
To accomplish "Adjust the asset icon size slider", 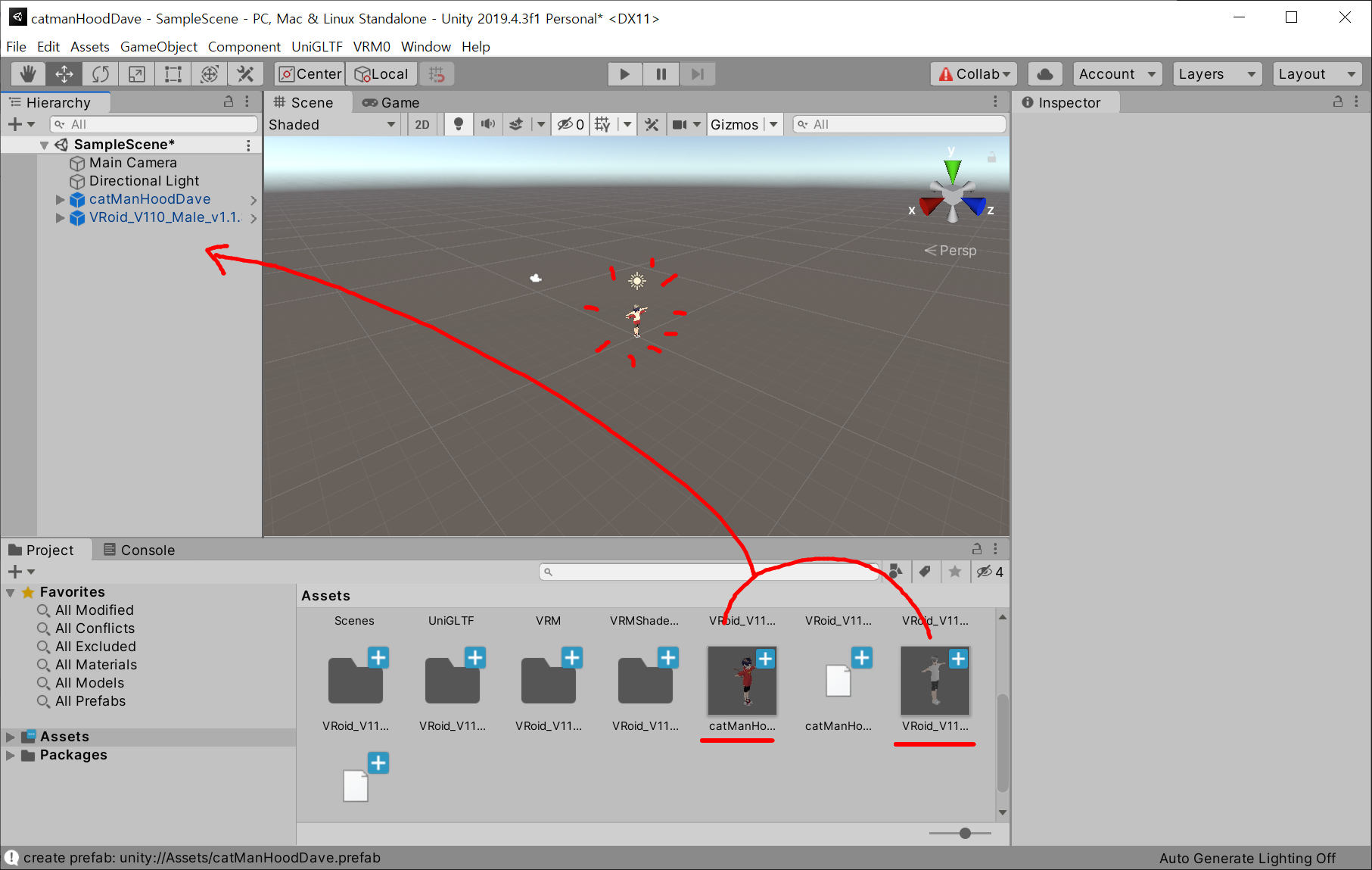I will pos(965,833).
